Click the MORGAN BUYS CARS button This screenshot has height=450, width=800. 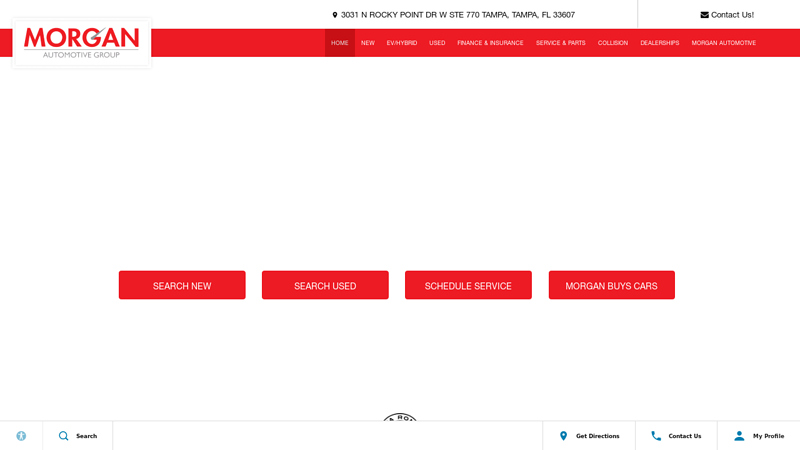(611, 286)
